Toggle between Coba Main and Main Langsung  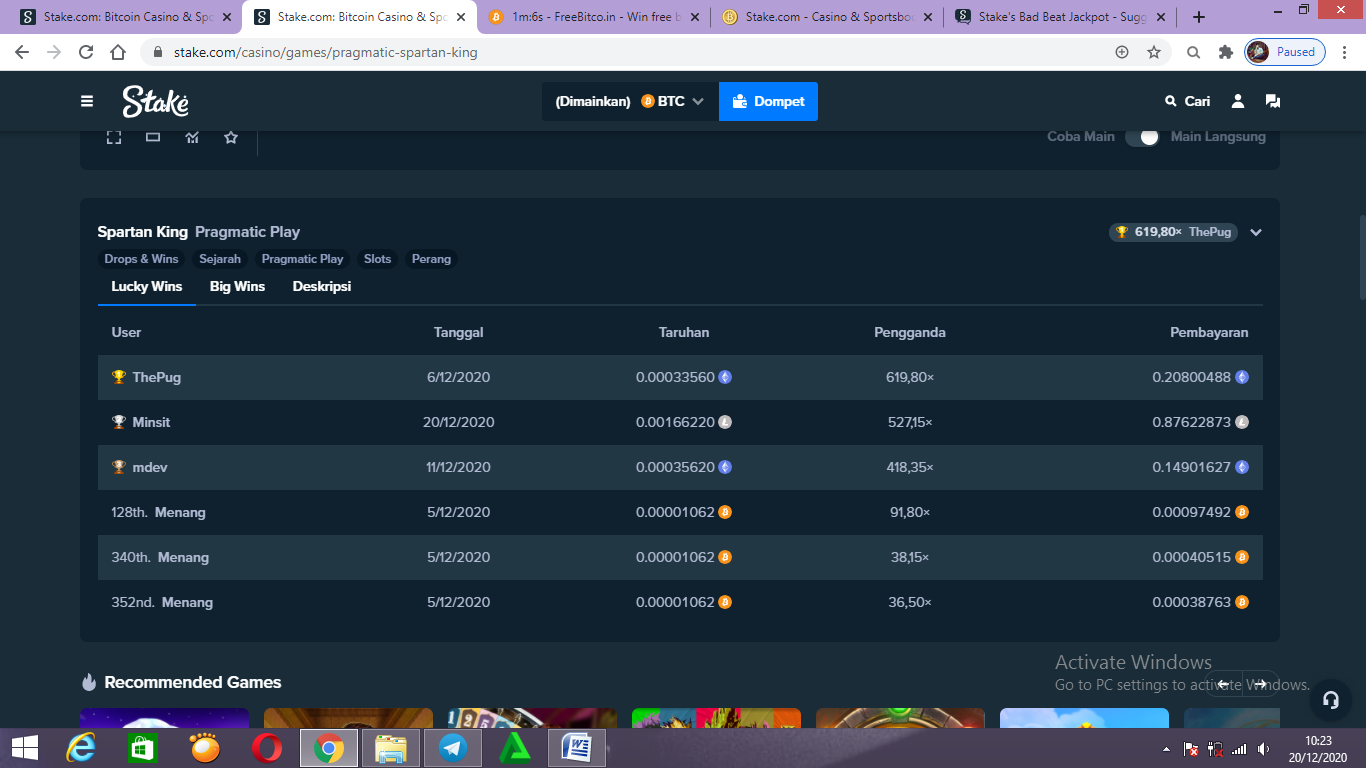coord(1142,137)
